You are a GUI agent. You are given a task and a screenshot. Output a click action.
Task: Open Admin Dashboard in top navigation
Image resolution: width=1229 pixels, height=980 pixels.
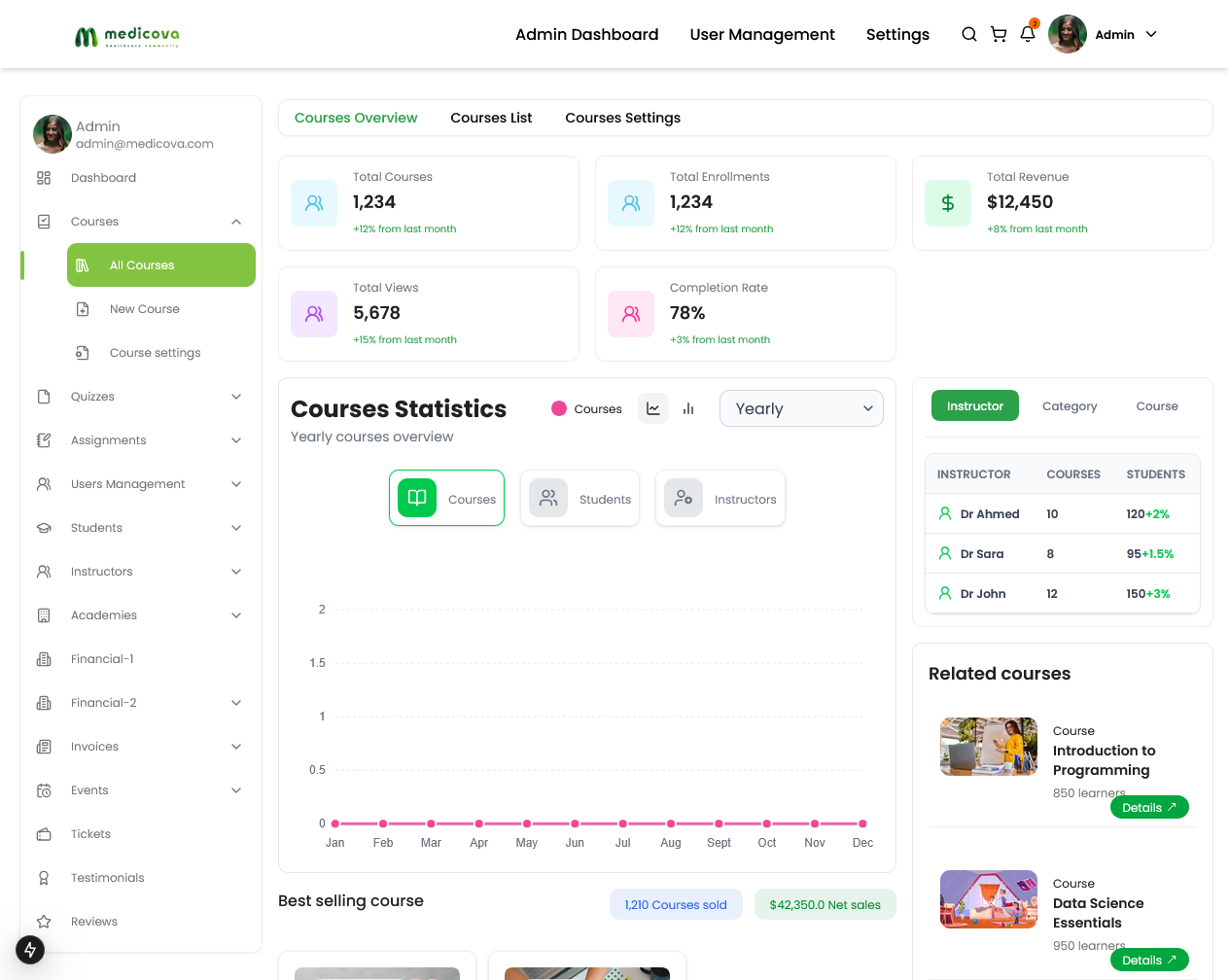point(587,34)
